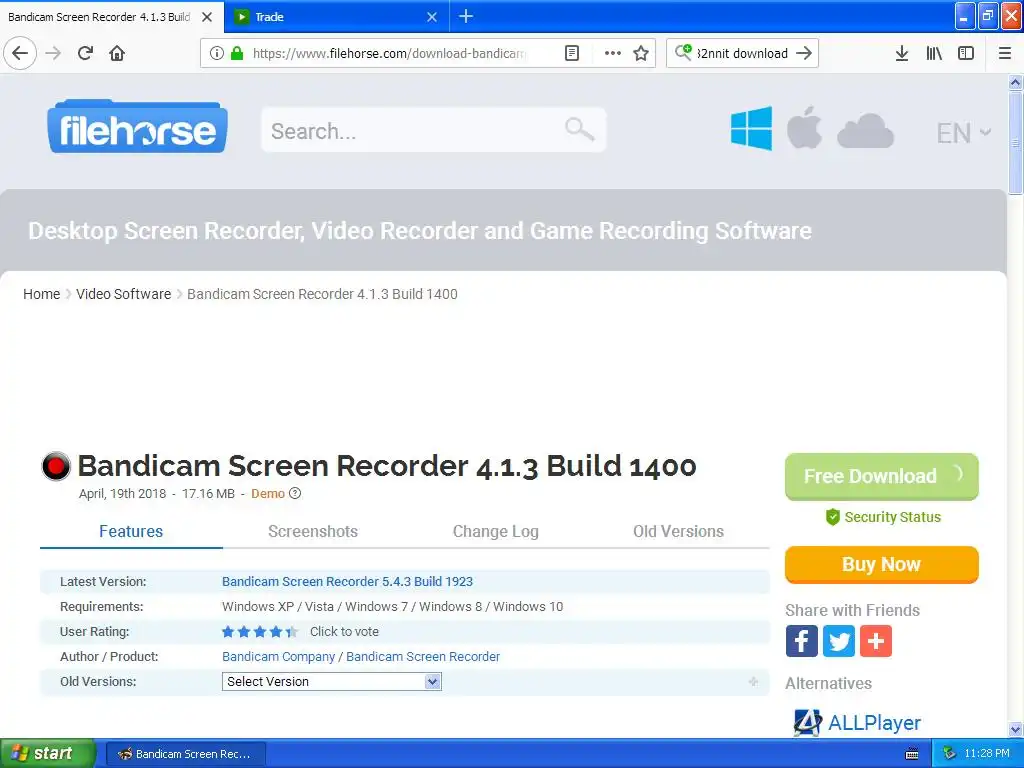Image resolution: width=1024 pixels, height=768 pixels.
Task: Open the Change Log tab
Action: 496,531
